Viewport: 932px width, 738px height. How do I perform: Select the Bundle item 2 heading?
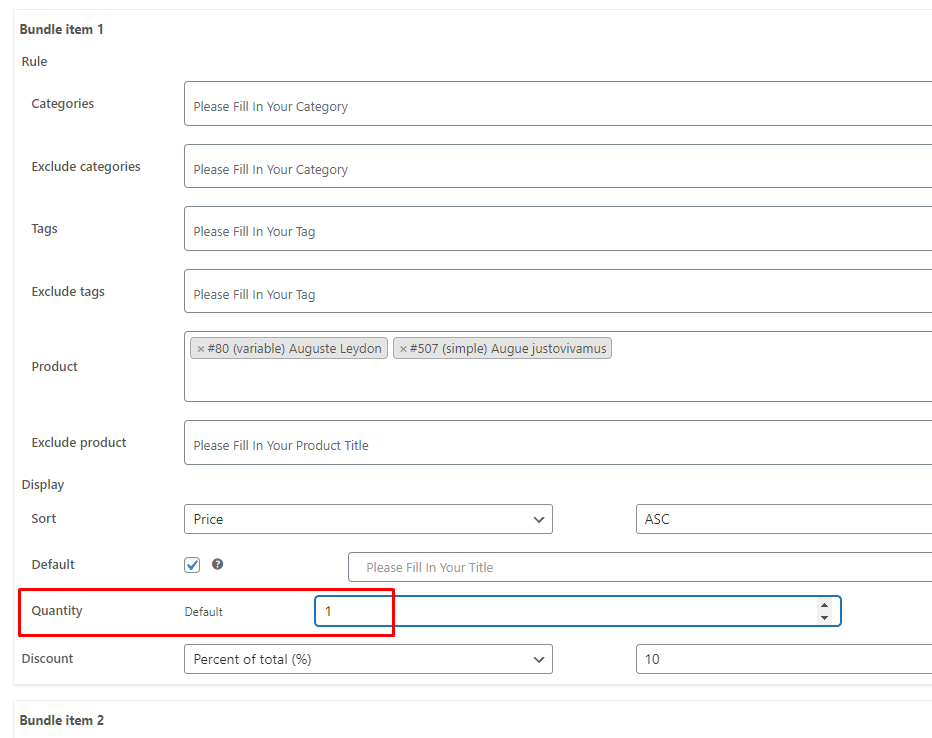pyautogui.click(x=62, y=720)
